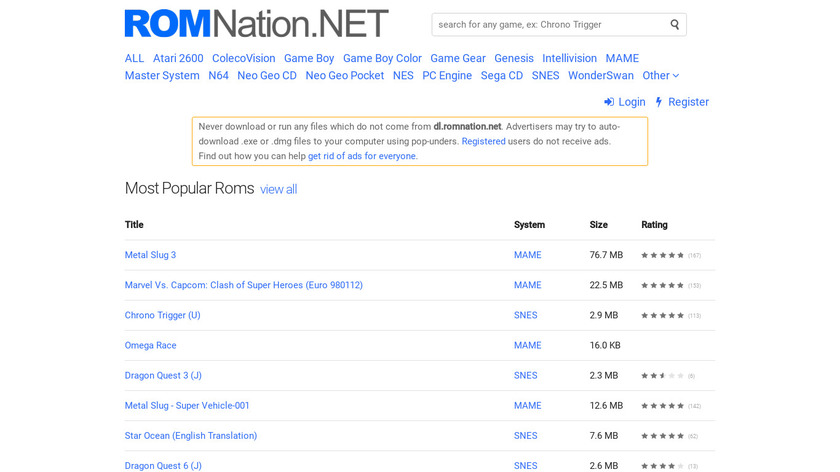This screenshot has width=840, height=472.
Task: Click the Title column header
Action: click(x=134, y=224)
